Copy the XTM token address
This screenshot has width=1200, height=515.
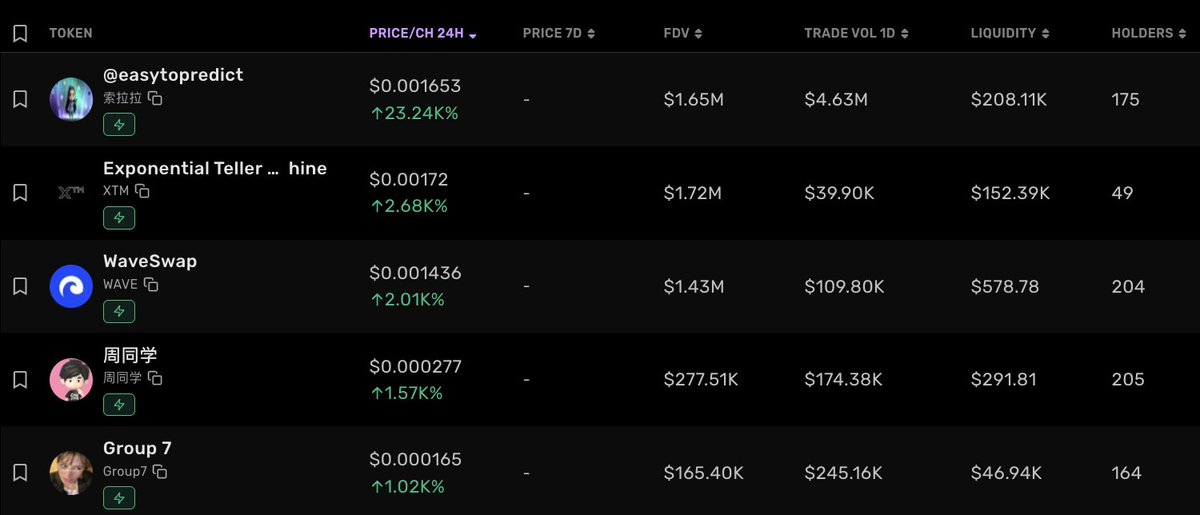[x=143, y=191]
